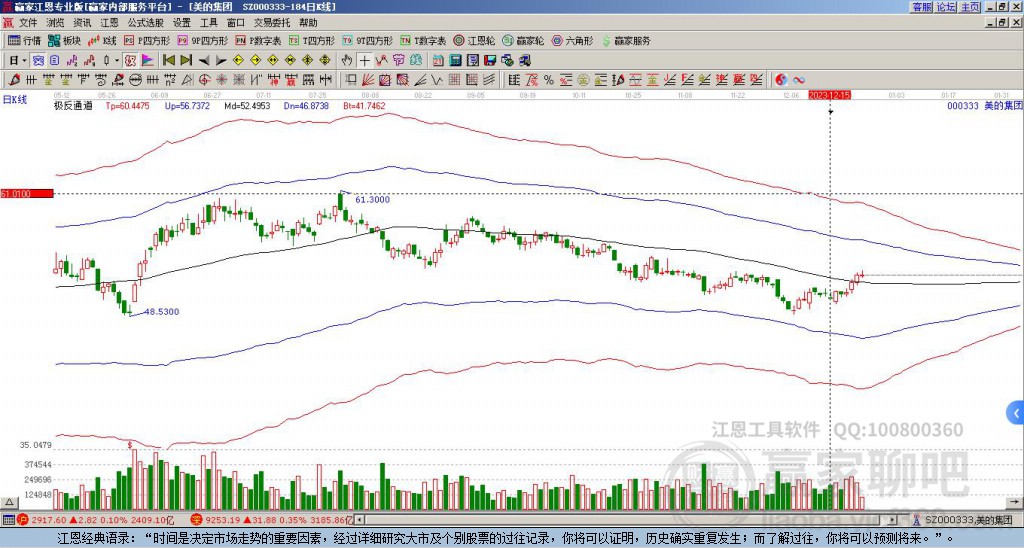Toggle the 极反通道 indicator button in toolbar

[129, 60]
